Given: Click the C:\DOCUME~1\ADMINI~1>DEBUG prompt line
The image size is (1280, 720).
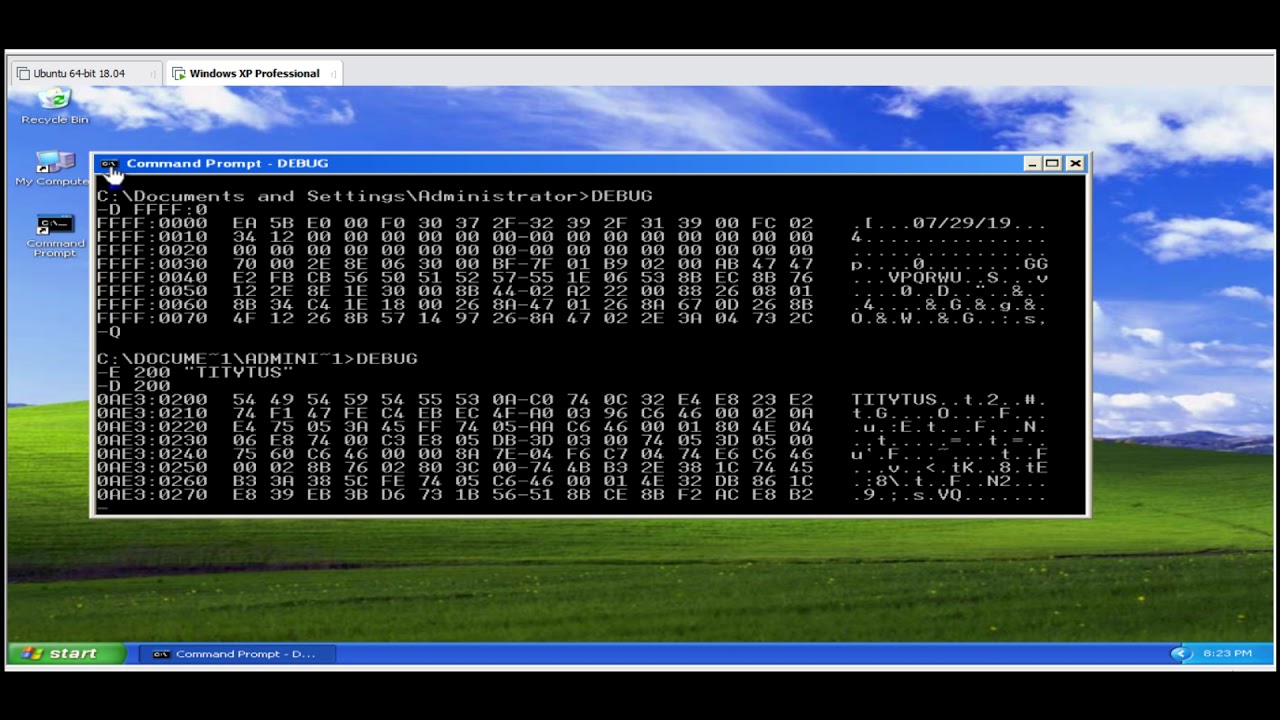Looking at the screenshot, I should click(257, 359).
